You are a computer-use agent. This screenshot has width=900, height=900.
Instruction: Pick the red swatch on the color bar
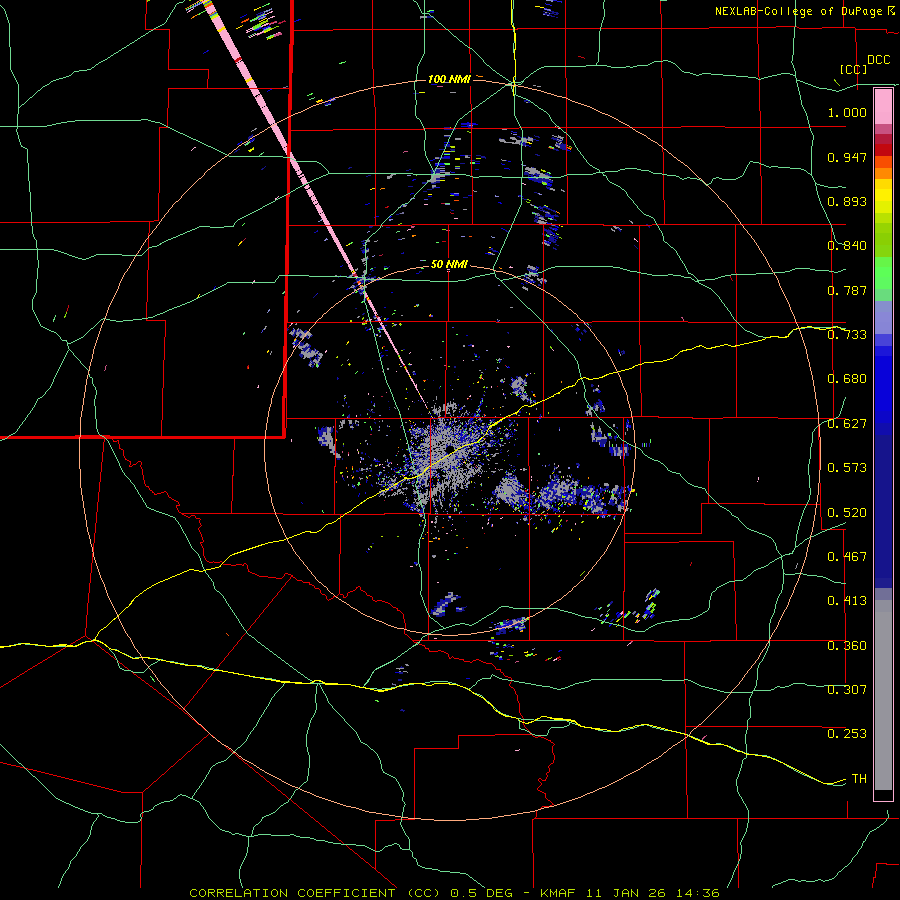883,150
